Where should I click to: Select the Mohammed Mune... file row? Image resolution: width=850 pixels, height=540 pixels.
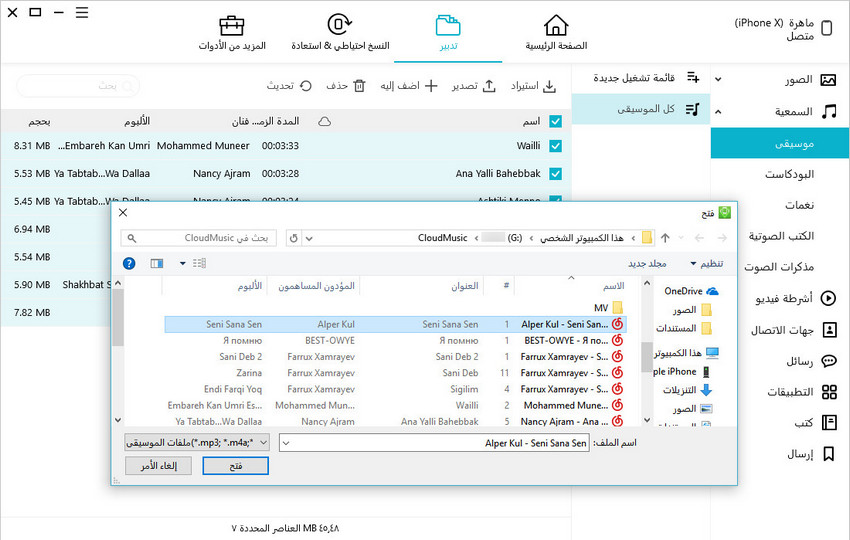pos(395,406)
